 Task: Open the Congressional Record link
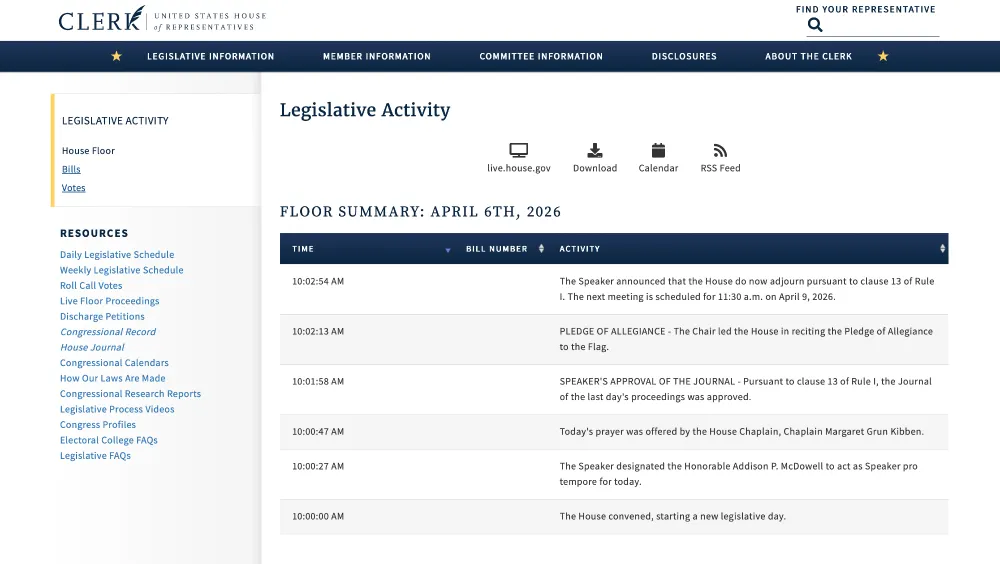[108, 332]
